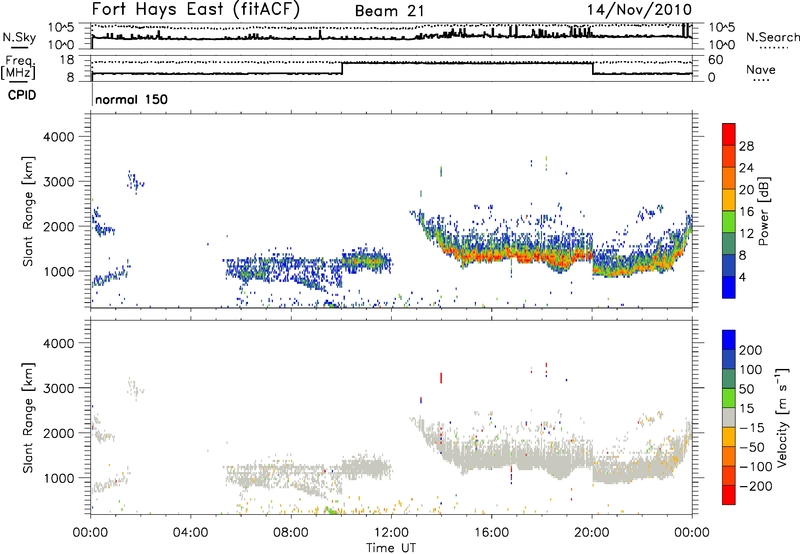Click the yellow-orange segment beside Power value 16

point(729,200)
